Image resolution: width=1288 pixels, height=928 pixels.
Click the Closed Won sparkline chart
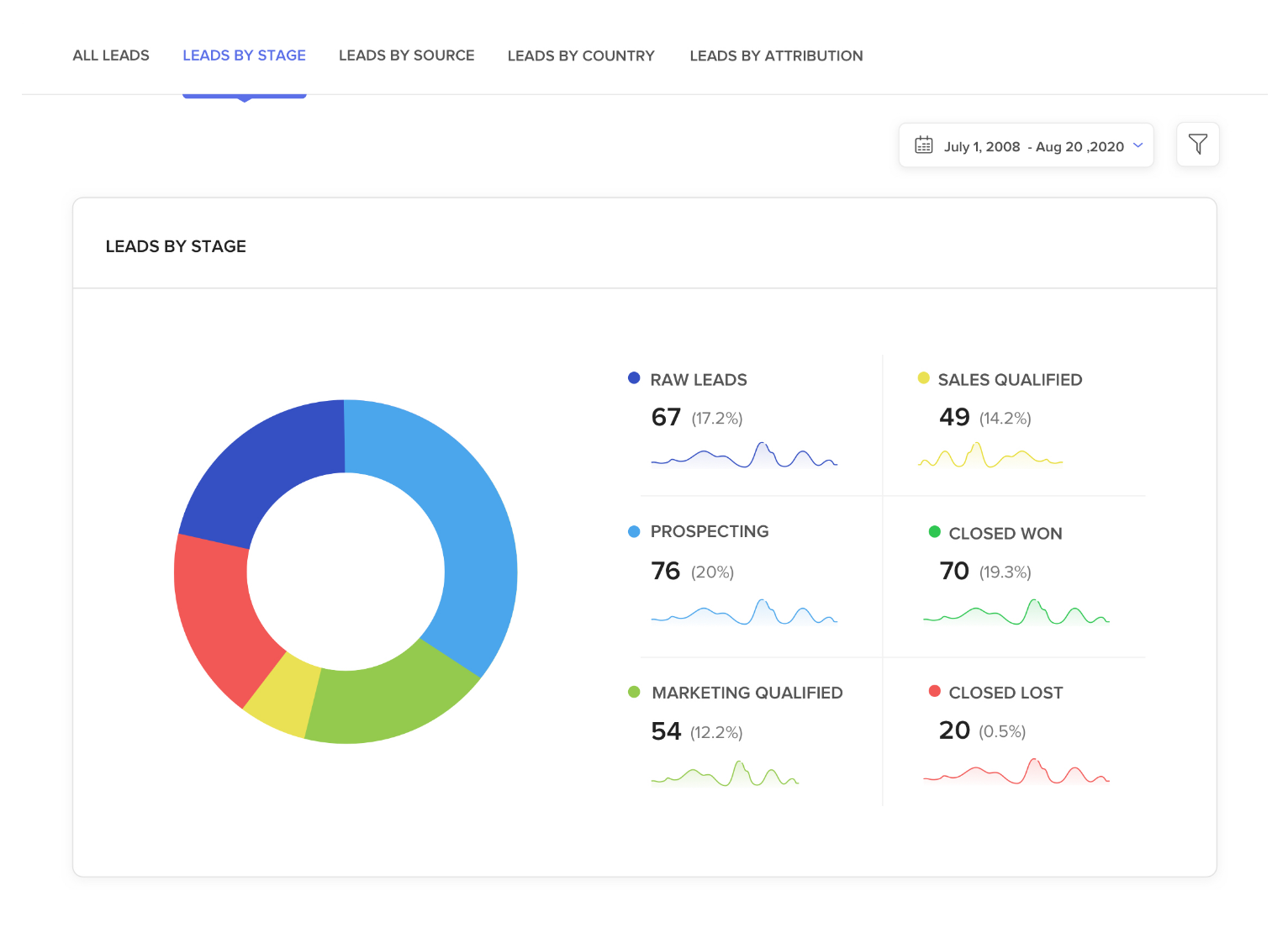click(x=1016, y=613)
